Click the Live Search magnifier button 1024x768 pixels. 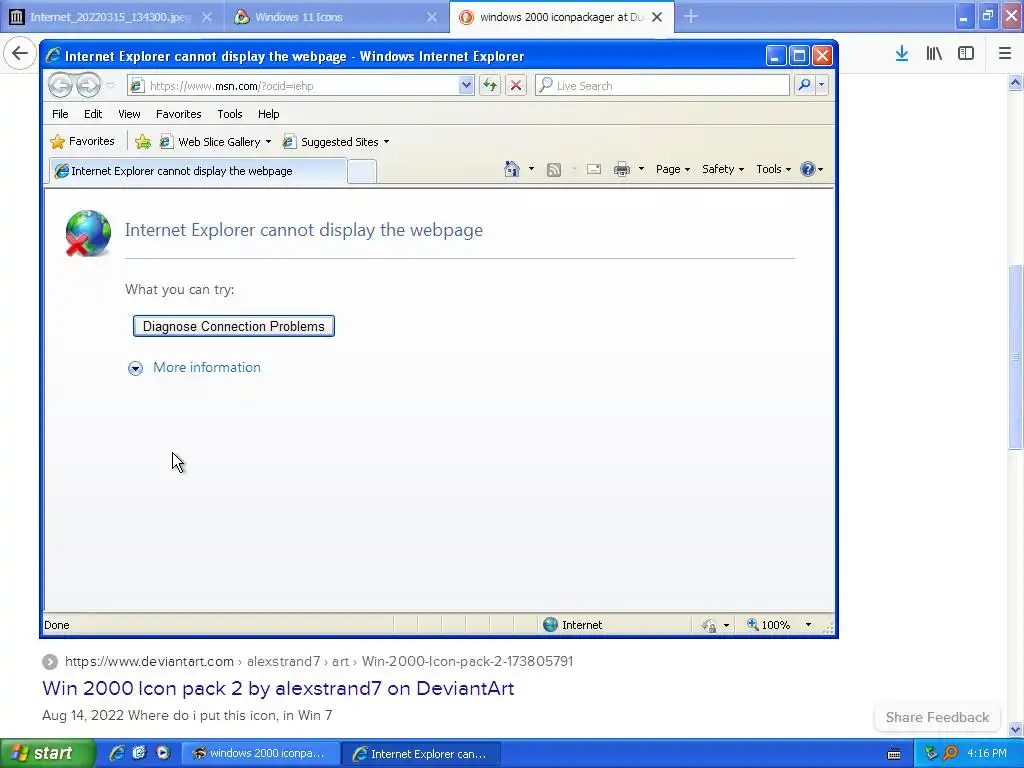(x=804, y=86)
